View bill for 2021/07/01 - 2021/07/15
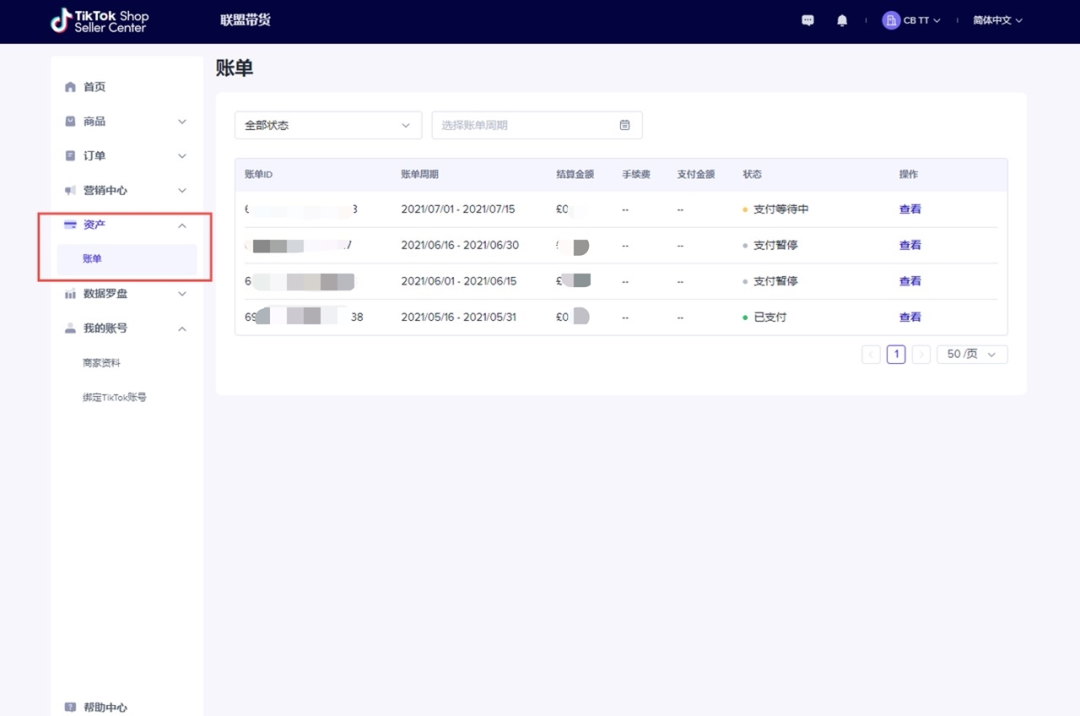Viewport: 1080px width, 716px height. [910, 209]
